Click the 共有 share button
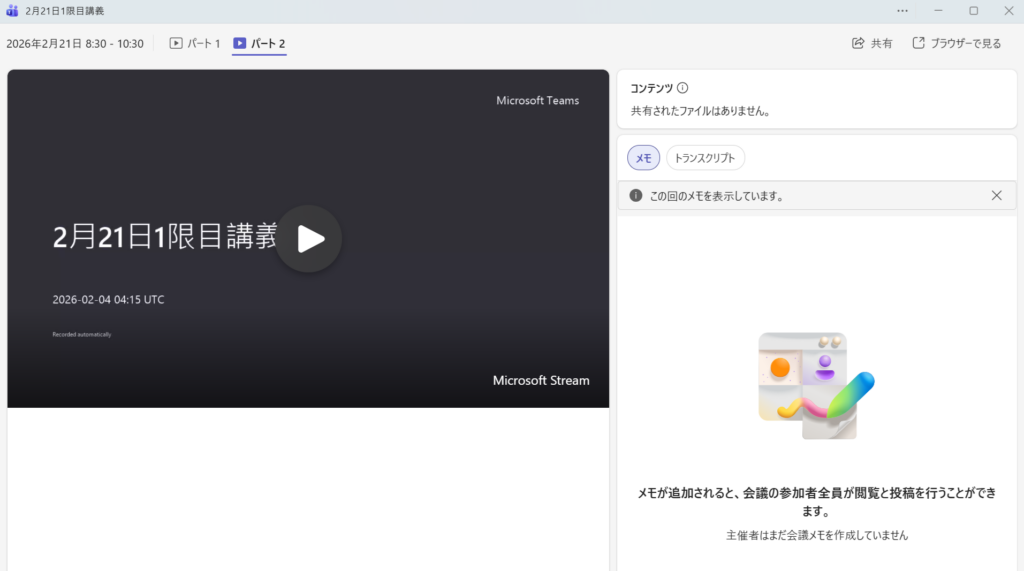Viewport: 1024px width, 571px height. coord(872,44)
